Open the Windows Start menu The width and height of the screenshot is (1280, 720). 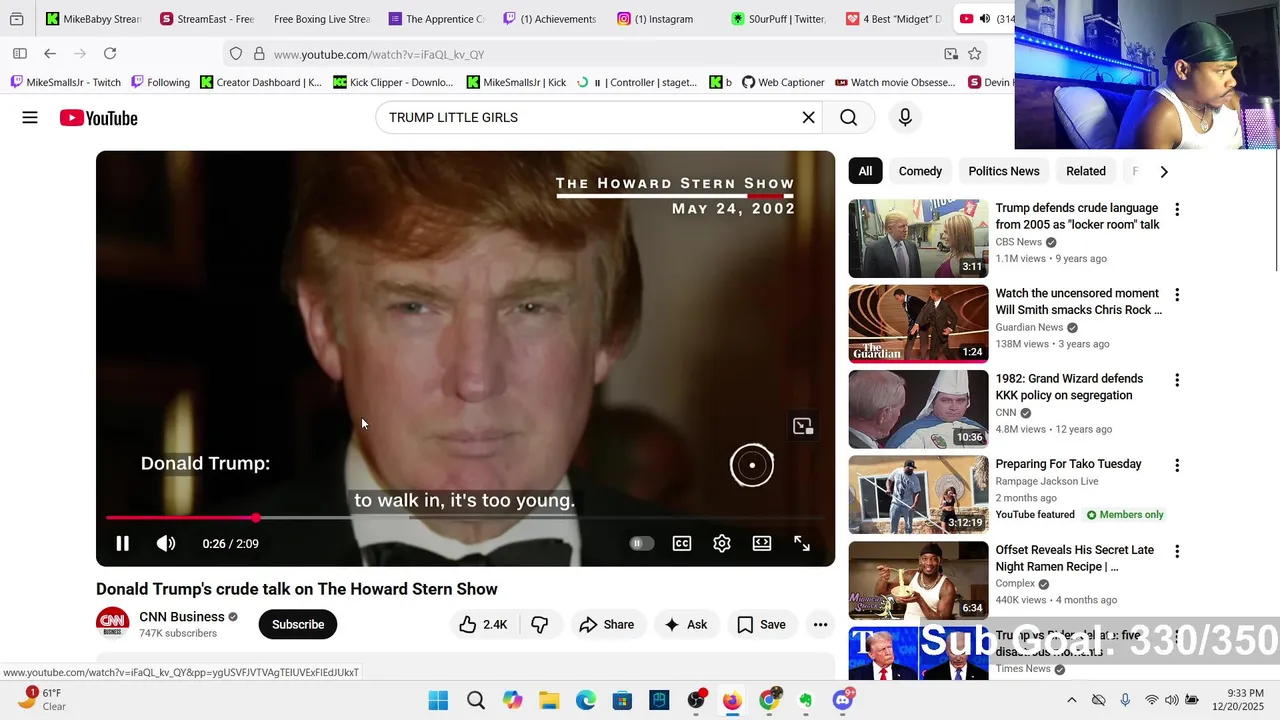point(438,700)
